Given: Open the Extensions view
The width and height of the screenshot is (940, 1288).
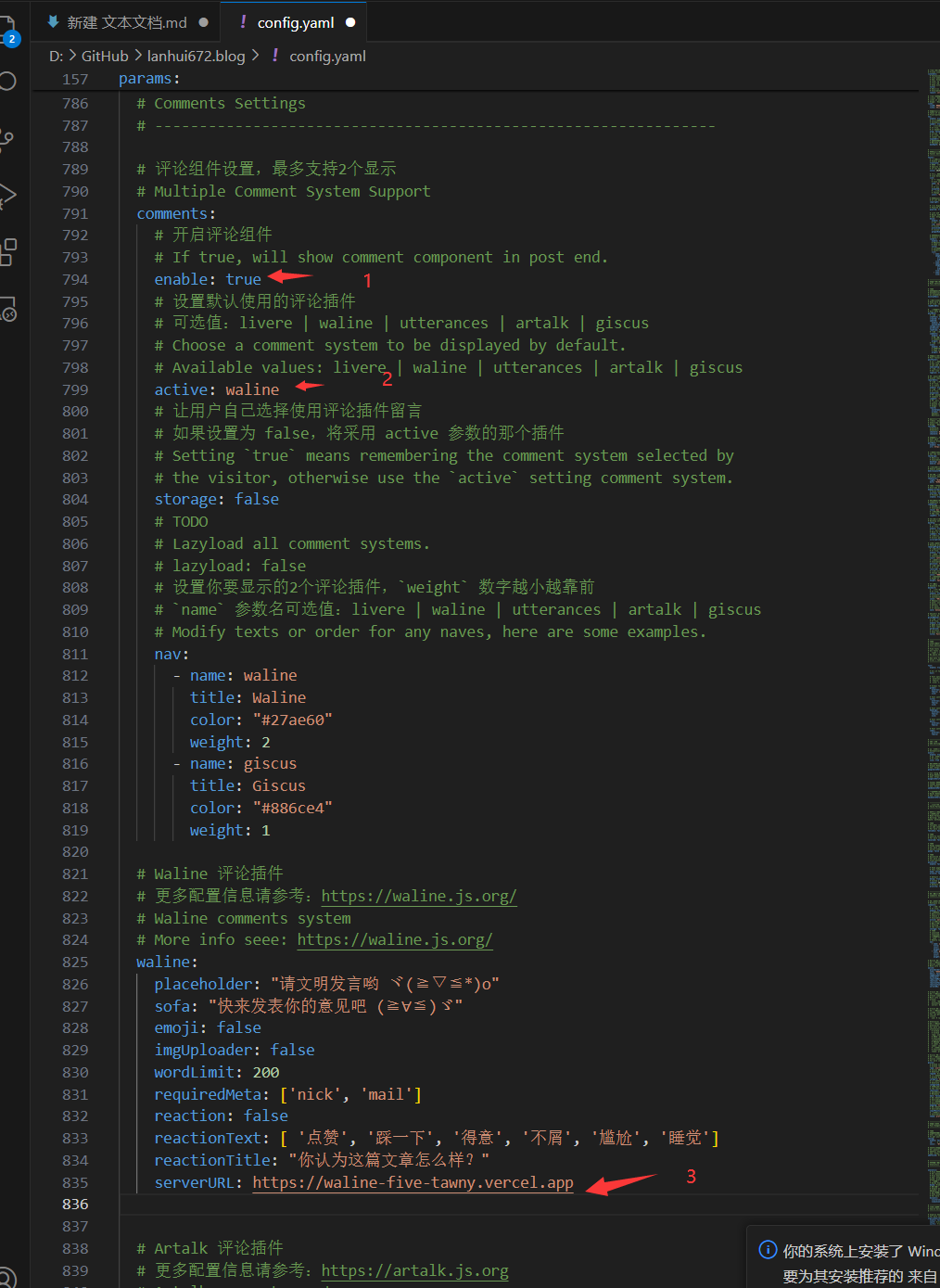Looking at the screenshot, I should [7, 251].
